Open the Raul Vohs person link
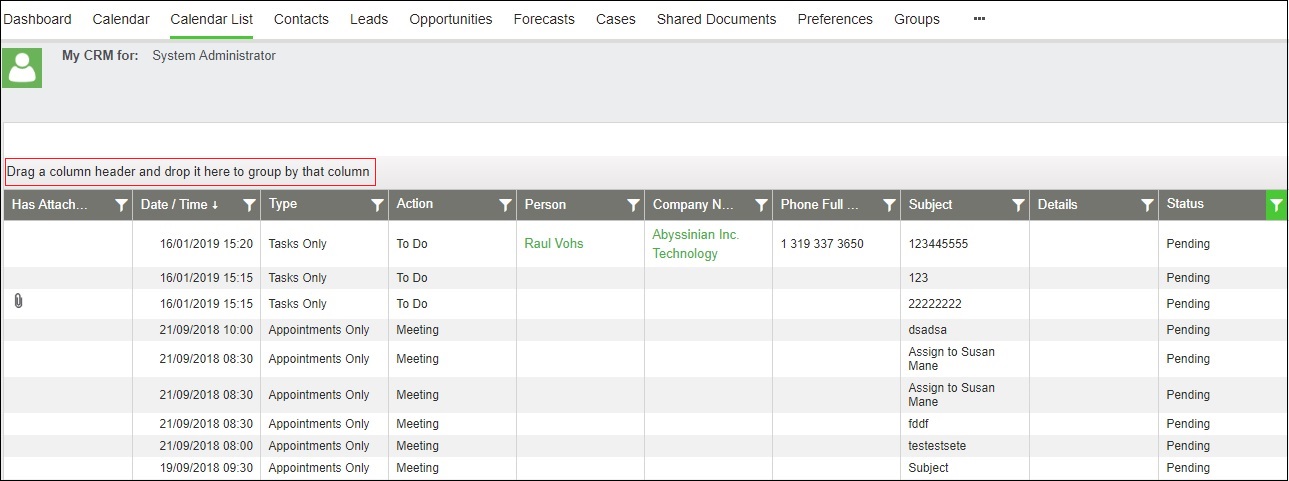 point(553,244)
